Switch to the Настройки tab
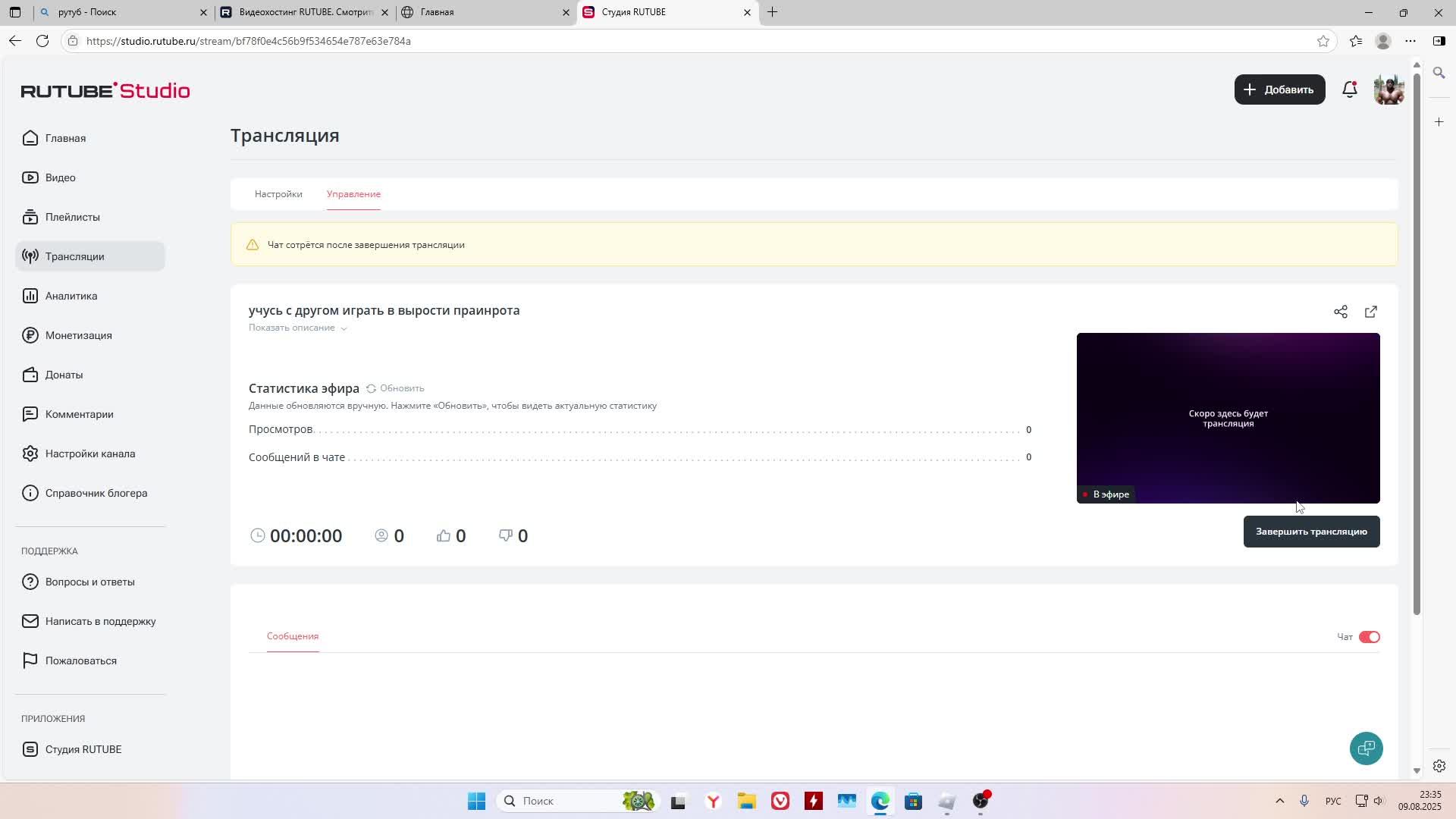Screen dimensions: 1456x819 click(x=278, y=194)
